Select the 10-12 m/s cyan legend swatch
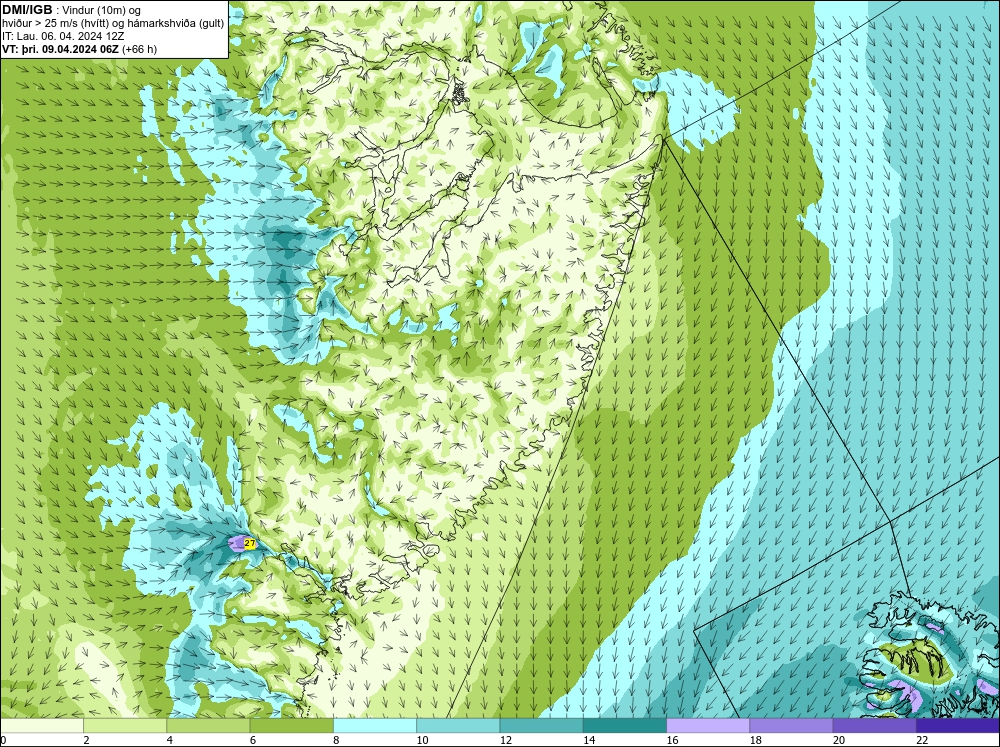Viewport: 1000px width, 747px height. (x=458, y=726)
